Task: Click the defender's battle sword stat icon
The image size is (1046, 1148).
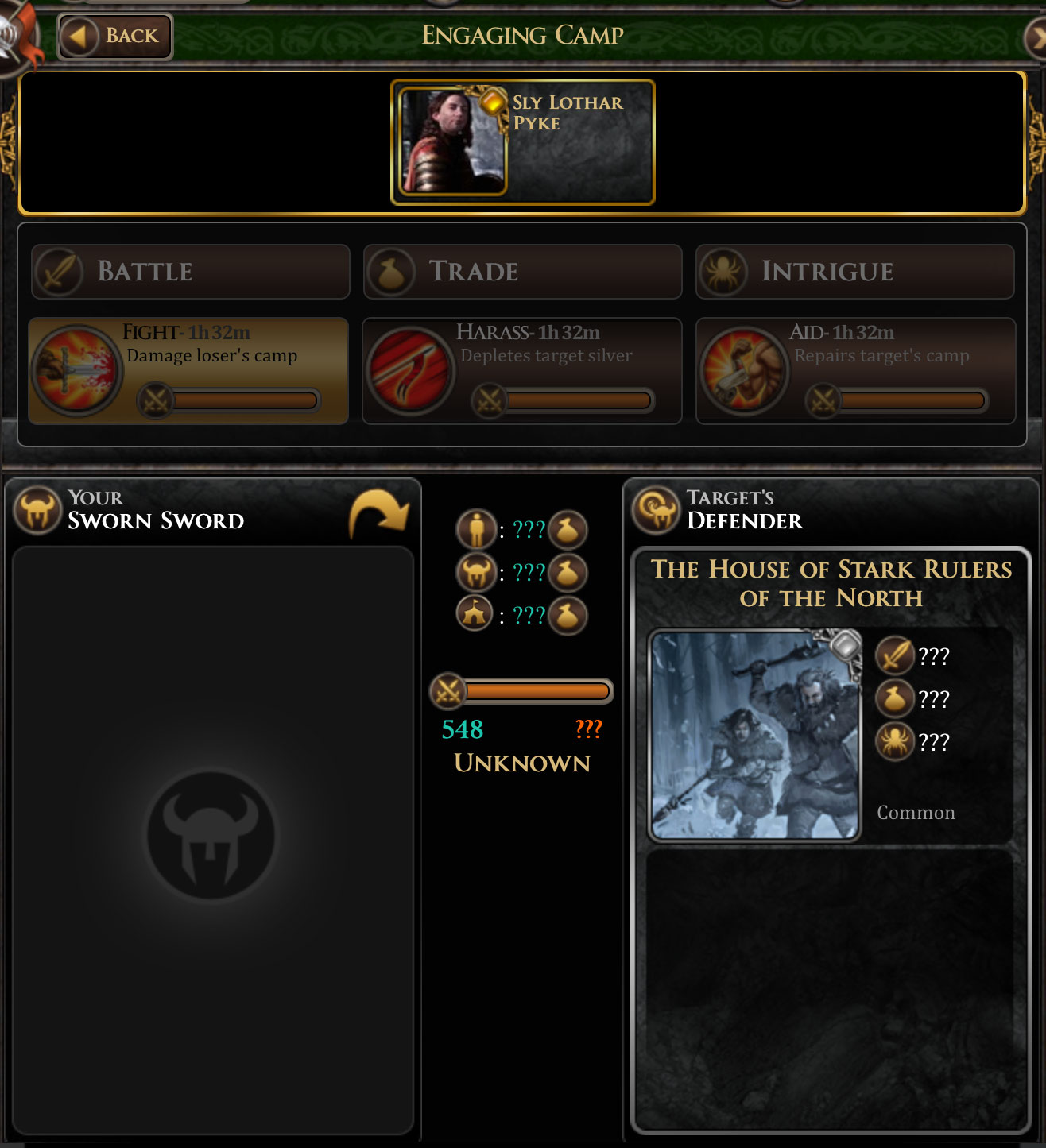Action: (894, 655)
